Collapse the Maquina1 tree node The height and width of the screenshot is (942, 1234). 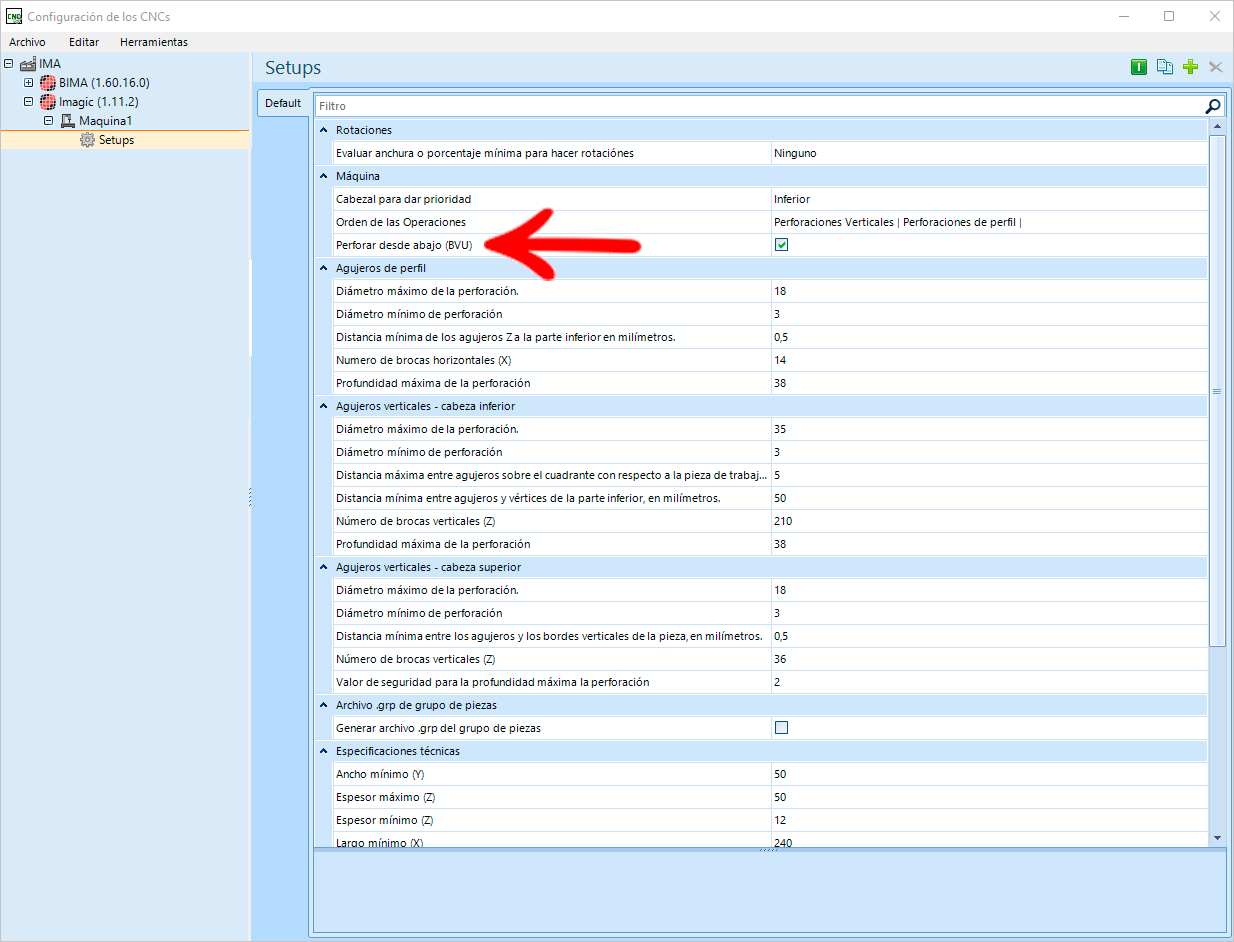coord(48,121)
